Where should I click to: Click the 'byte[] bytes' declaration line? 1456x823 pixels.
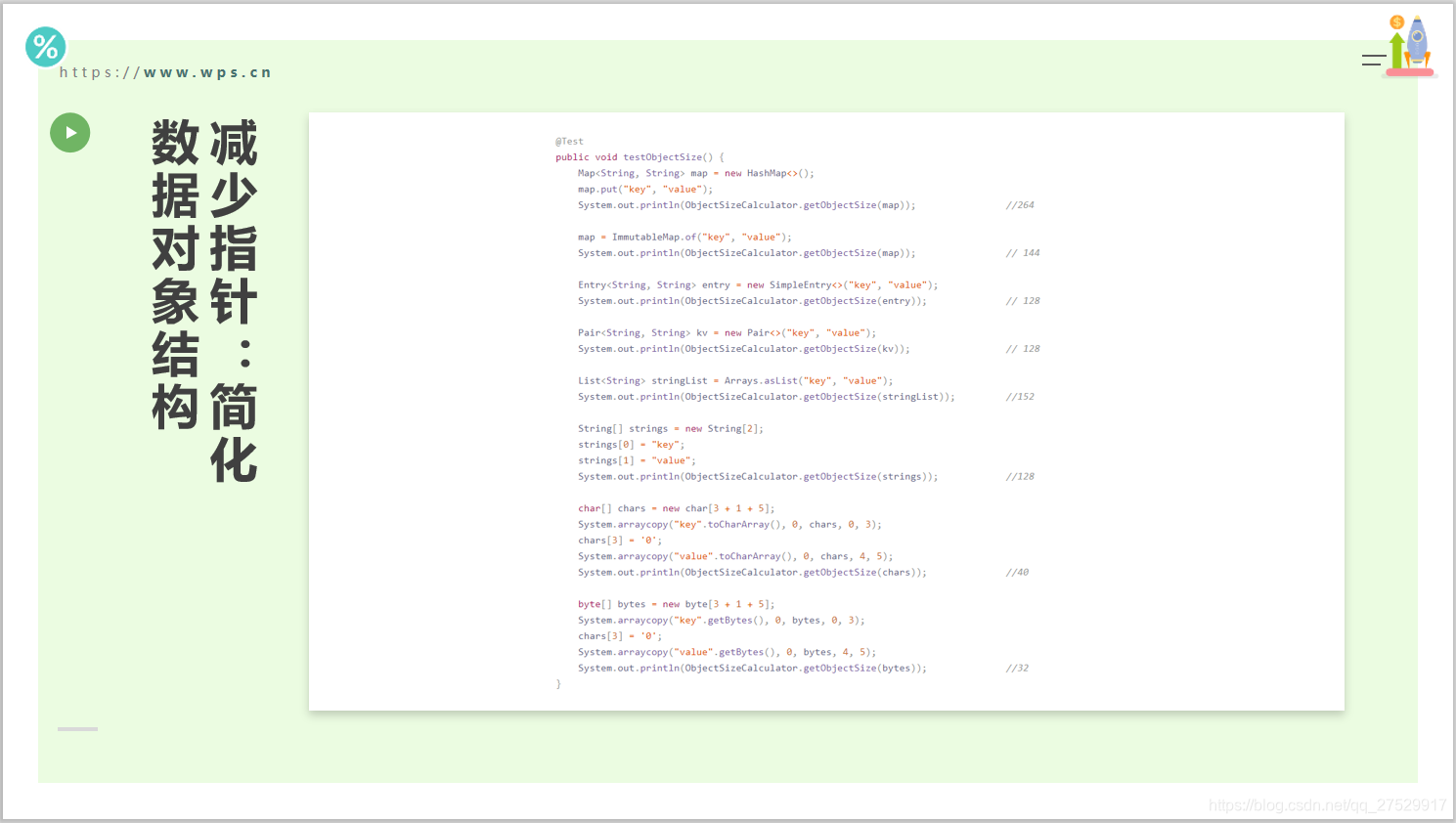pyautogui.click(x=676, y=604)
